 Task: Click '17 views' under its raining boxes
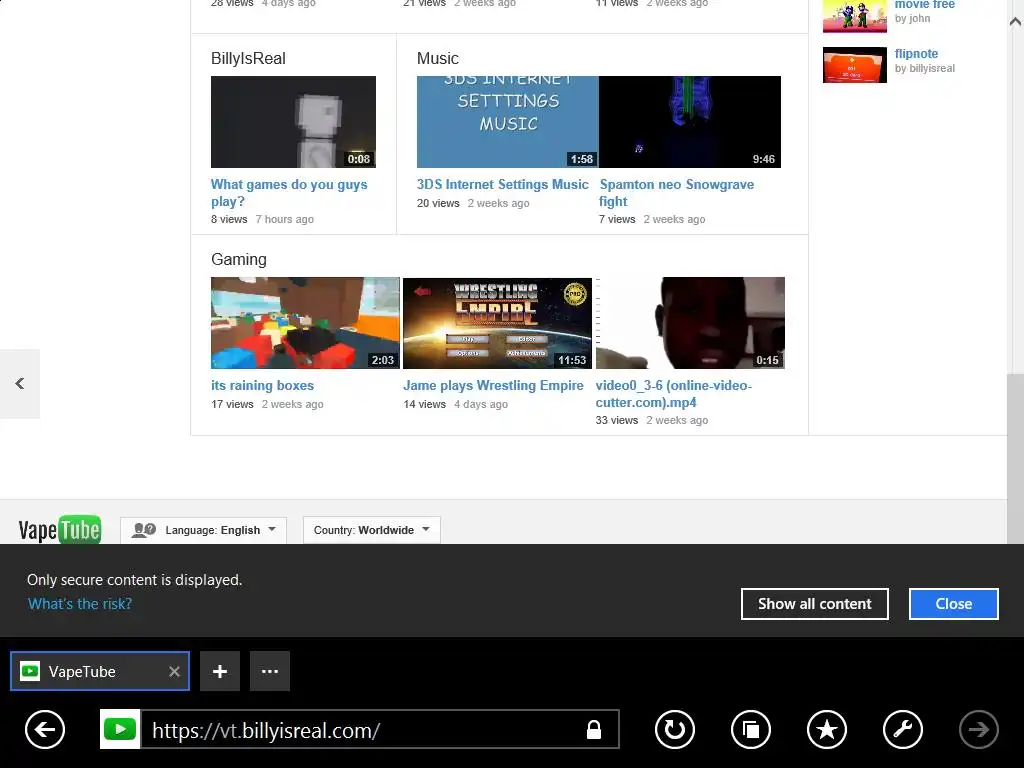tap(232, 404)
